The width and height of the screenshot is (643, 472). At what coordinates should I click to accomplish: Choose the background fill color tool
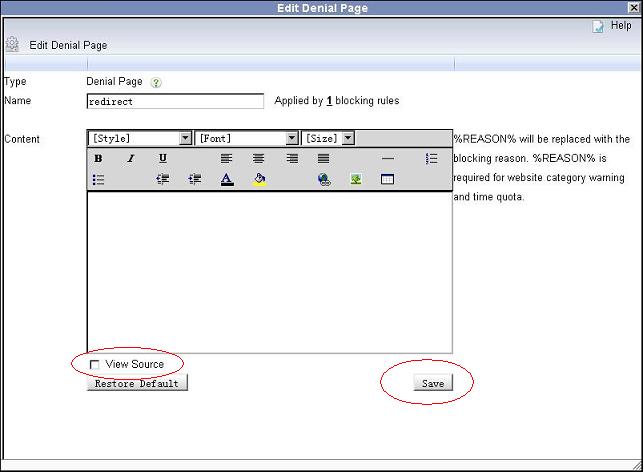[259, 179]
